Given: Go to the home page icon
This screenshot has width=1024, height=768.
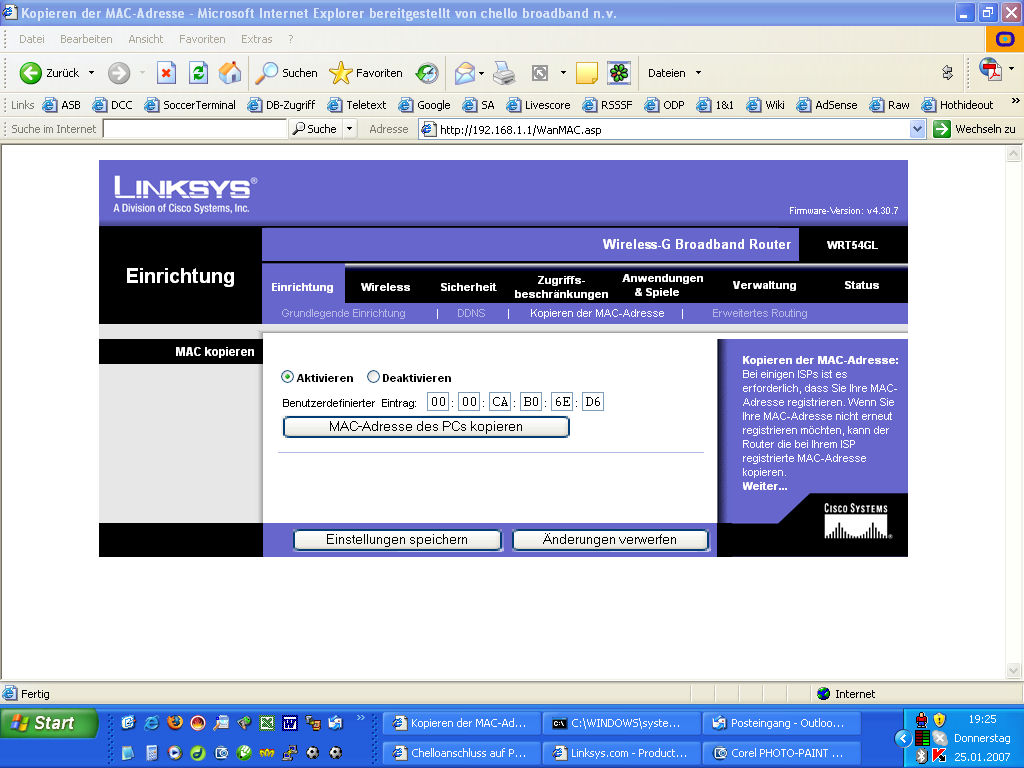Looking at the screenshot, I should [230, 73].
